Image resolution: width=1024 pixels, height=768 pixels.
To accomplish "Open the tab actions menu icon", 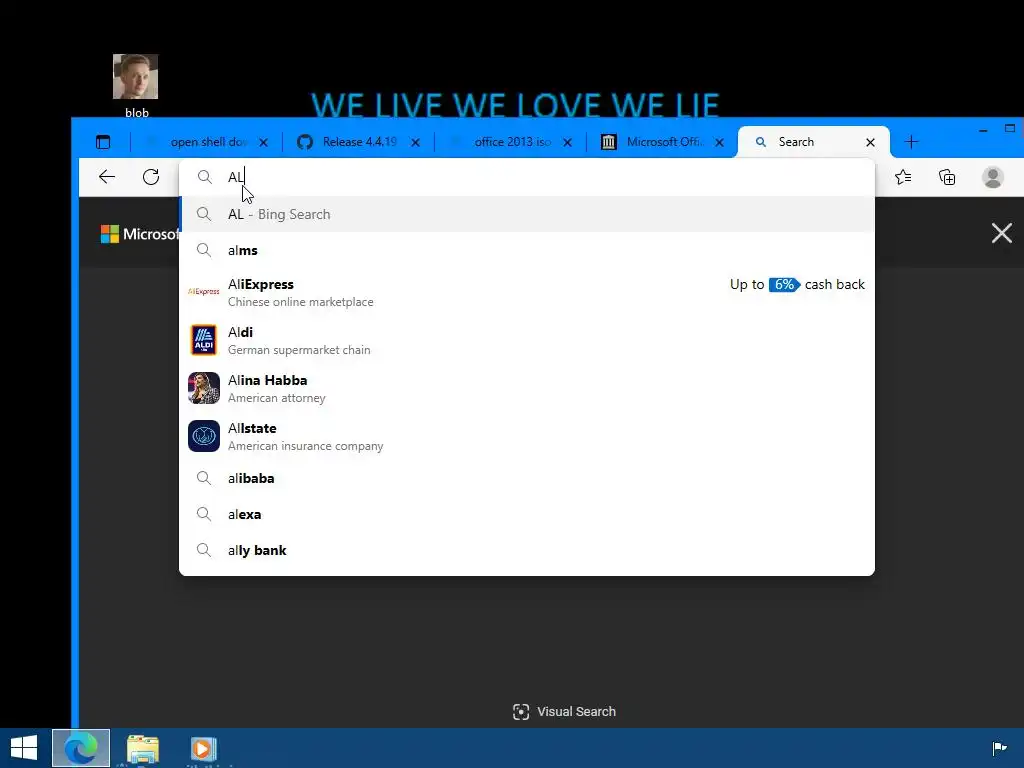I will [103, 142].
